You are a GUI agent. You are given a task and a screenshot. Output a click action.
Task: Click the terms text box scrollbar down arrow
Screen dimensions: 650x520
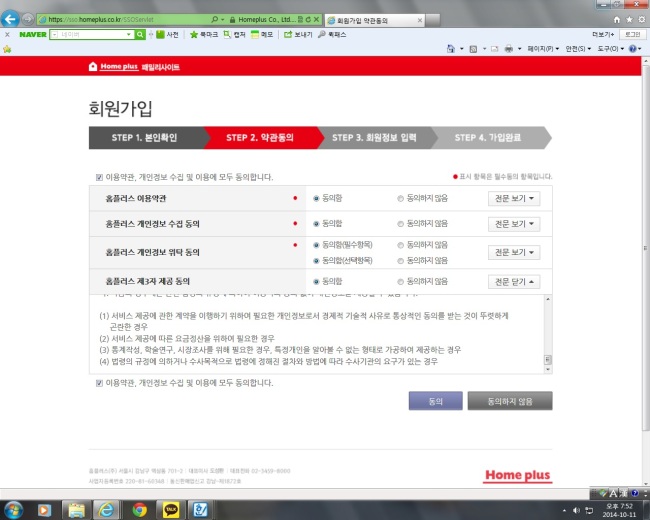click(x=548, y=369)
